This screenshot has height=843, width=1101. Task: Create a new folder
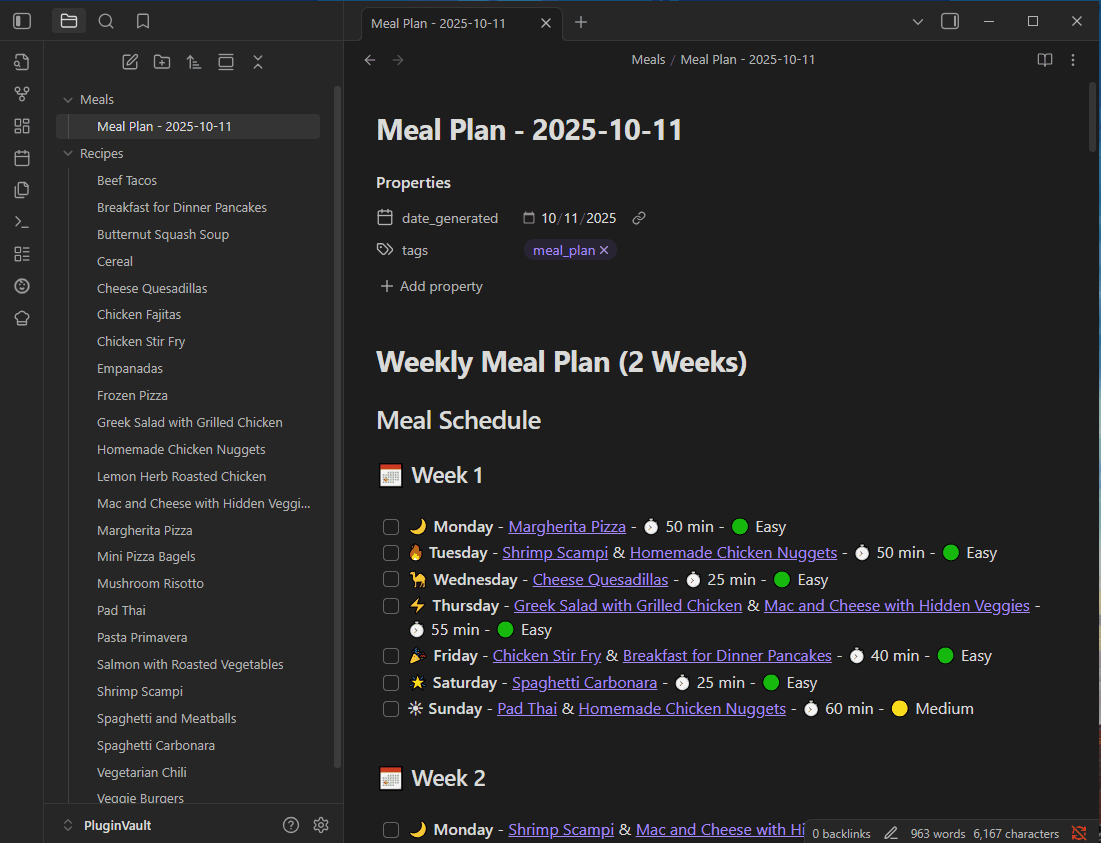(162, 62)
